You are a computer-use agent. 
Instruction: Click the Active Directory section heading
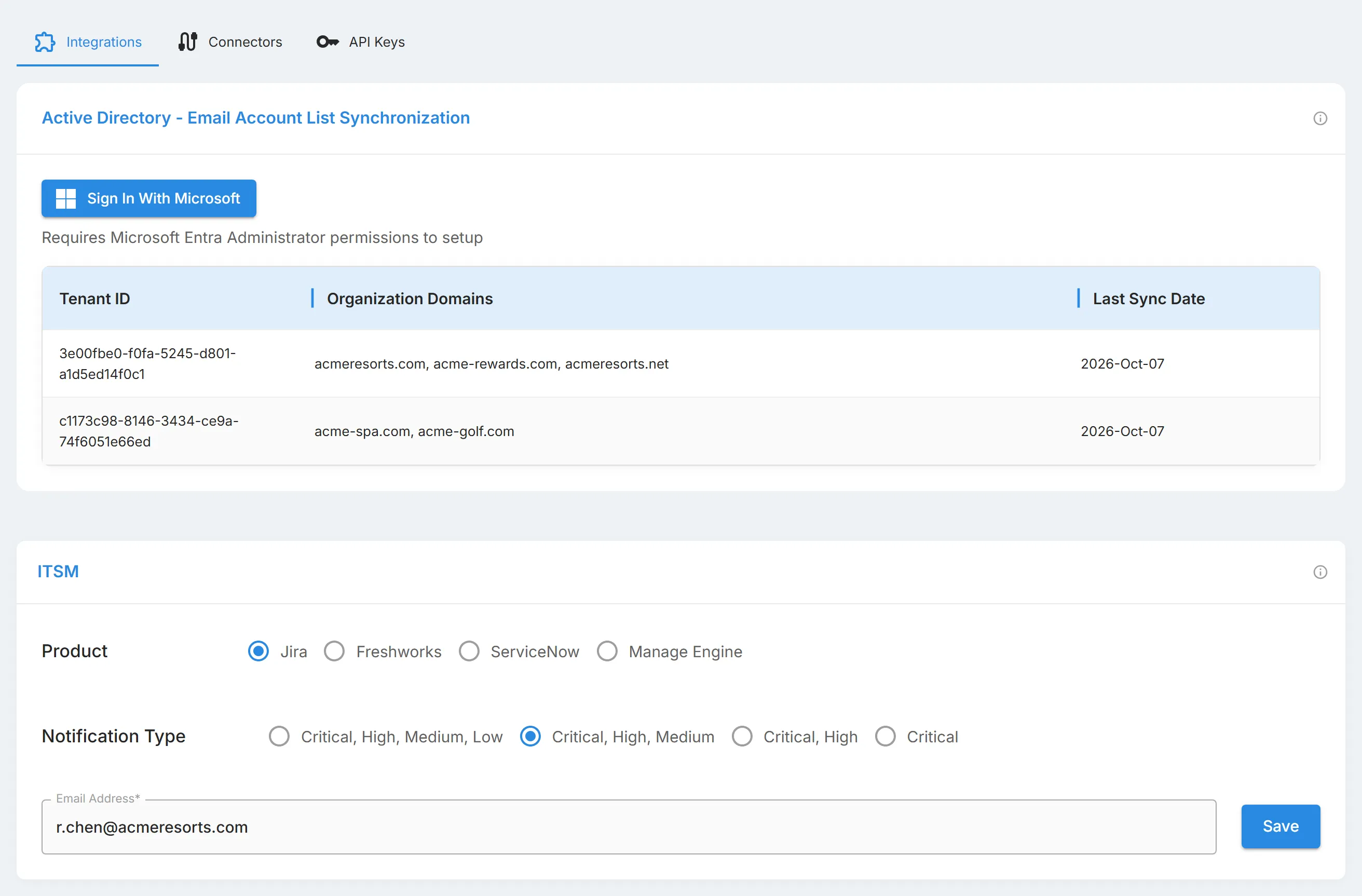pos(256,118)
